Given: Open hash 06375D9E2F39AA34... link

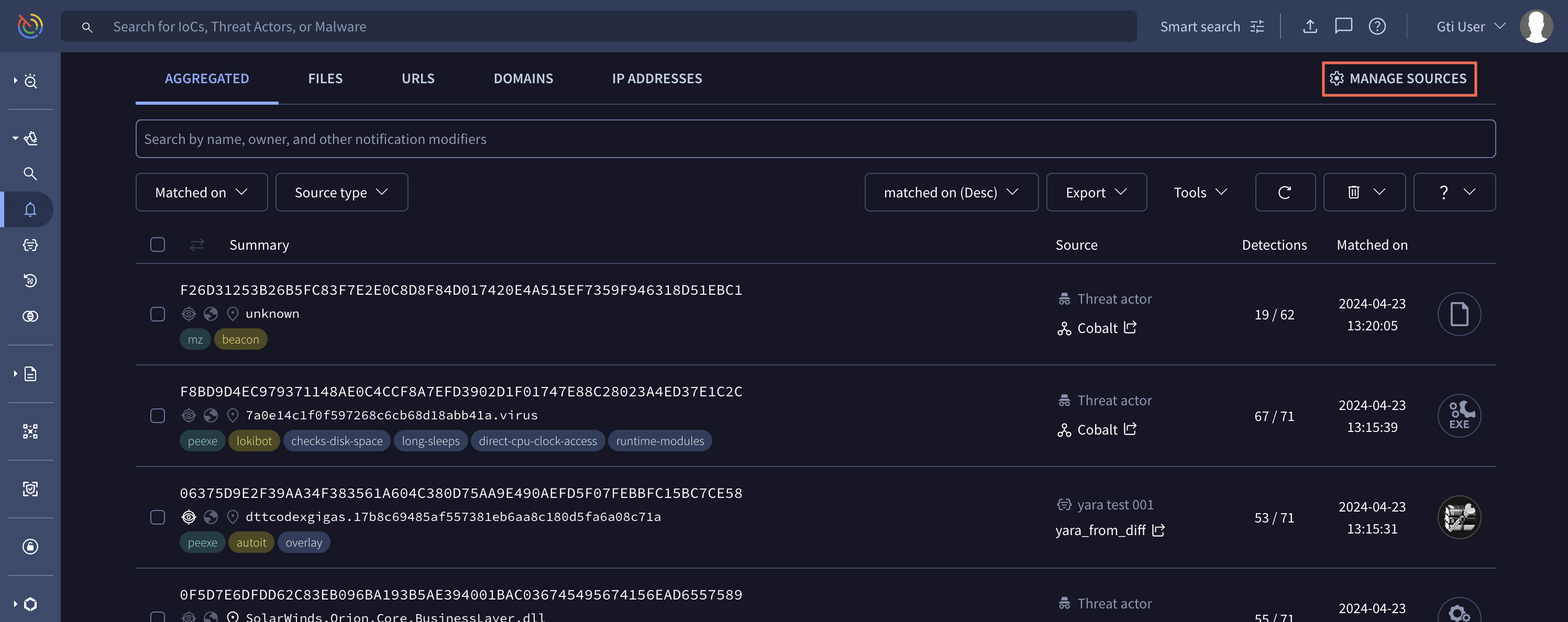Looking at the screenshot, I should [x=461, y=493].
